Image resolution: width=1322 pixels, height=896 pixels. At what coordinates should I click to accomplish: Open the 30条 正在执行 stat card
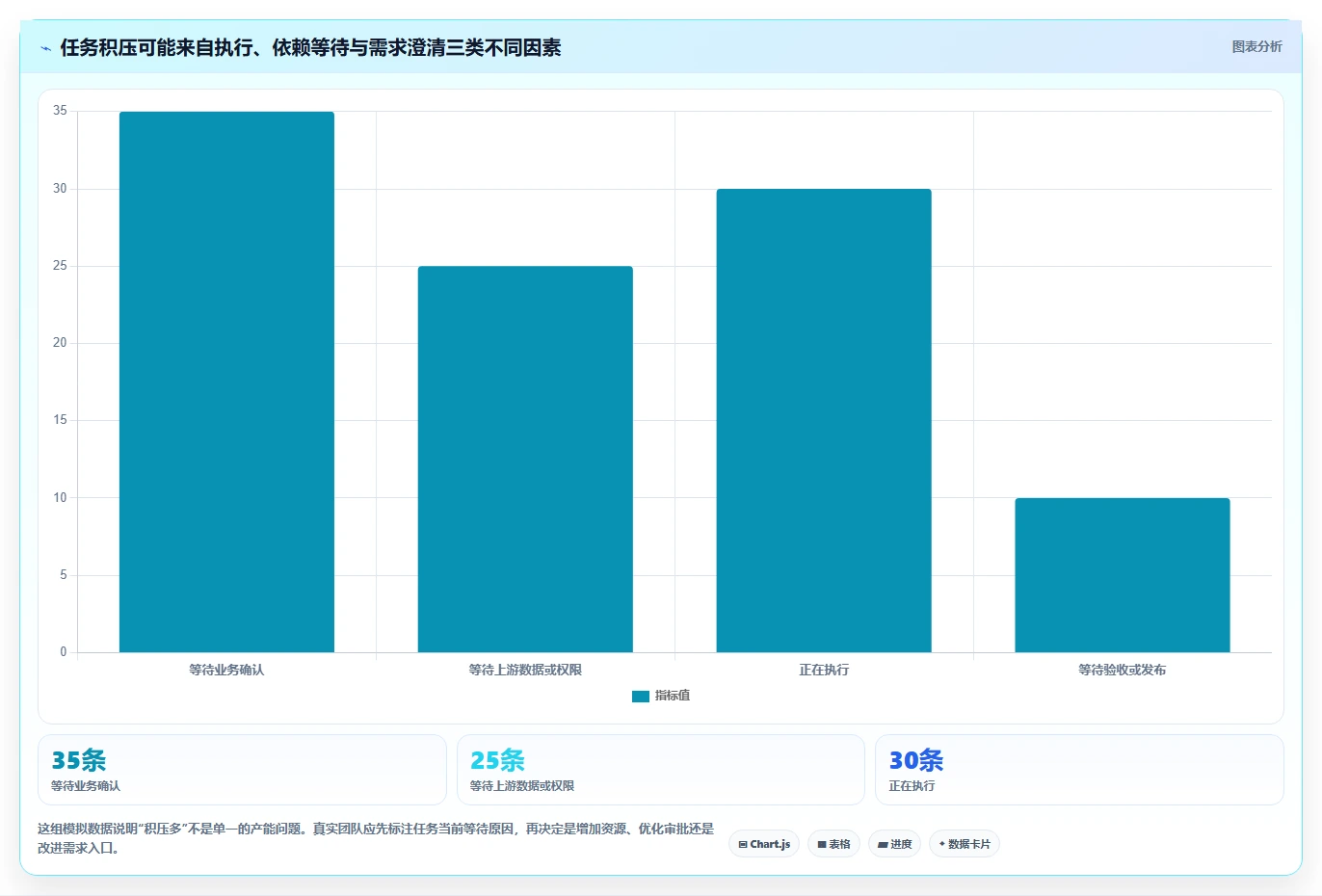(x=1079, y=770)
